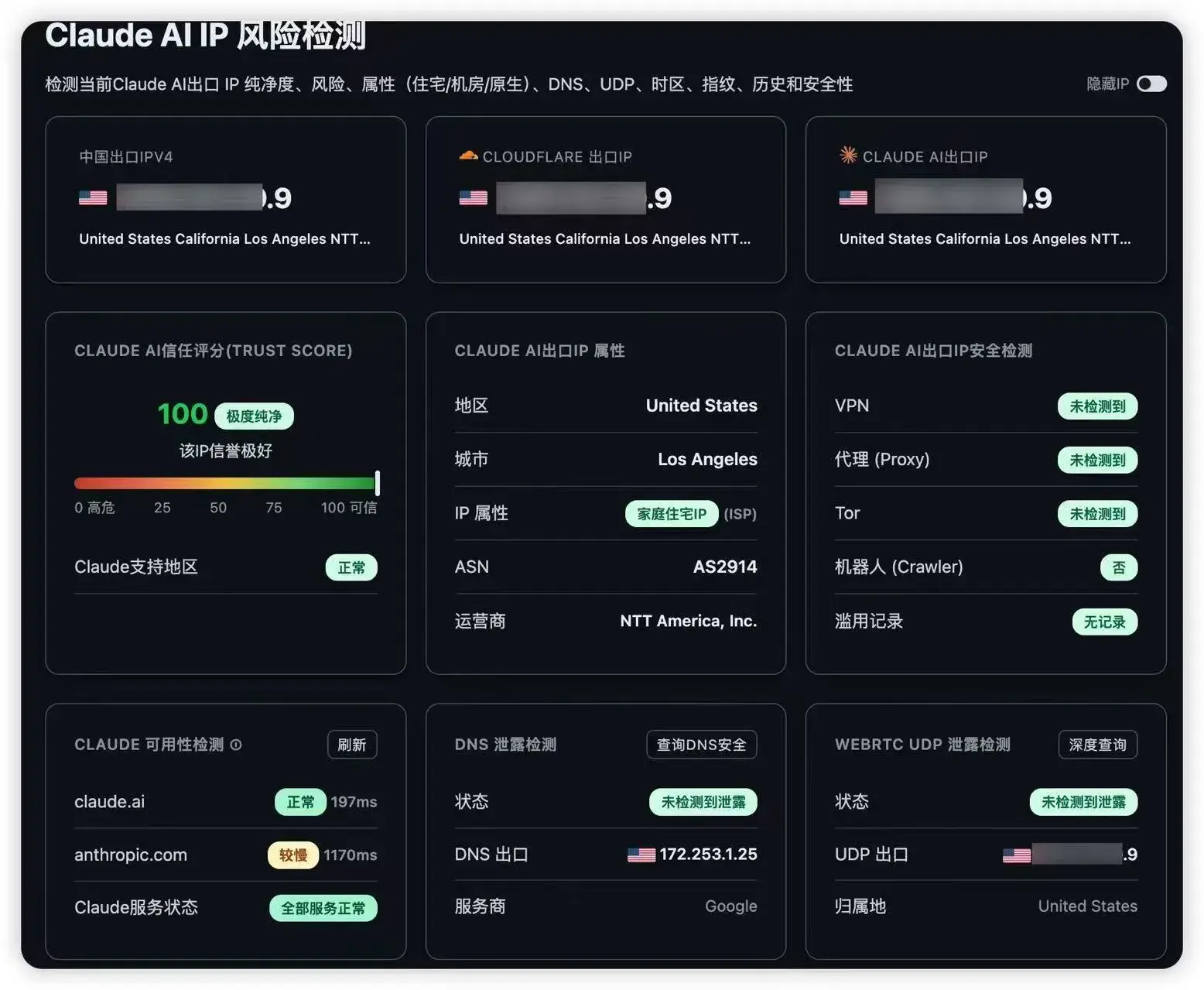This screenshot has height=990, width=1204.
Task: Select the 未检测到 badge in 代理 (Proxy) row
Action: pos(1097,461)
